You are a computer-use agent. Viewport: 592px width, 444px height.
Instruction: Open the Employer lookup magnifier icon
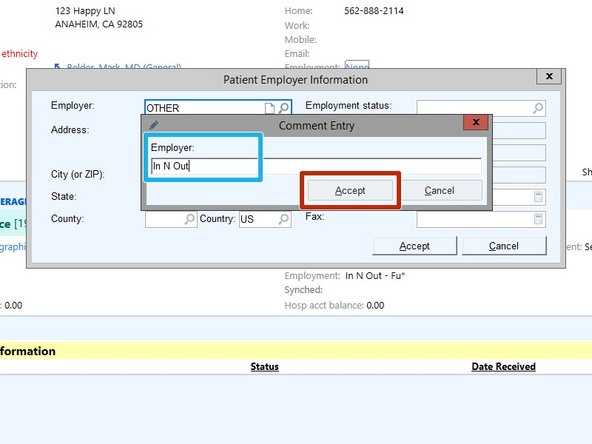pos(284,108)
